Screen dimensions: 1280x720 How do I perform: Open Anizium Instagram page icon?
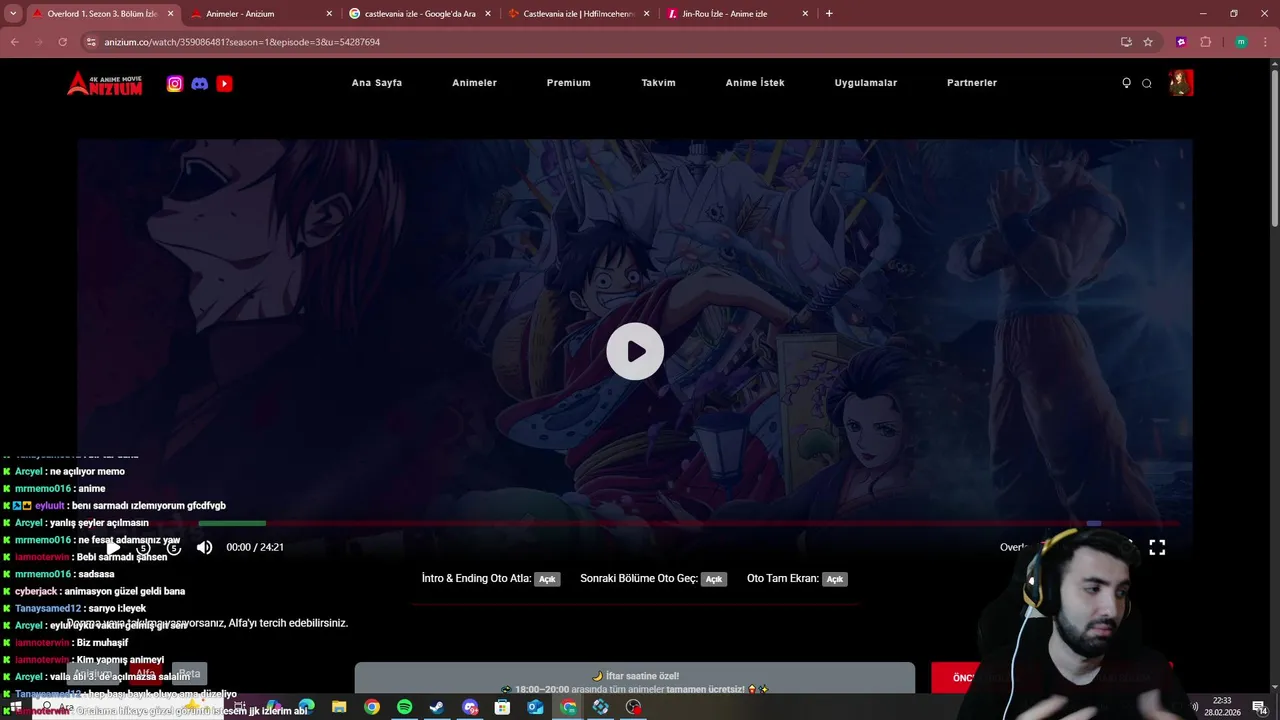175,84
